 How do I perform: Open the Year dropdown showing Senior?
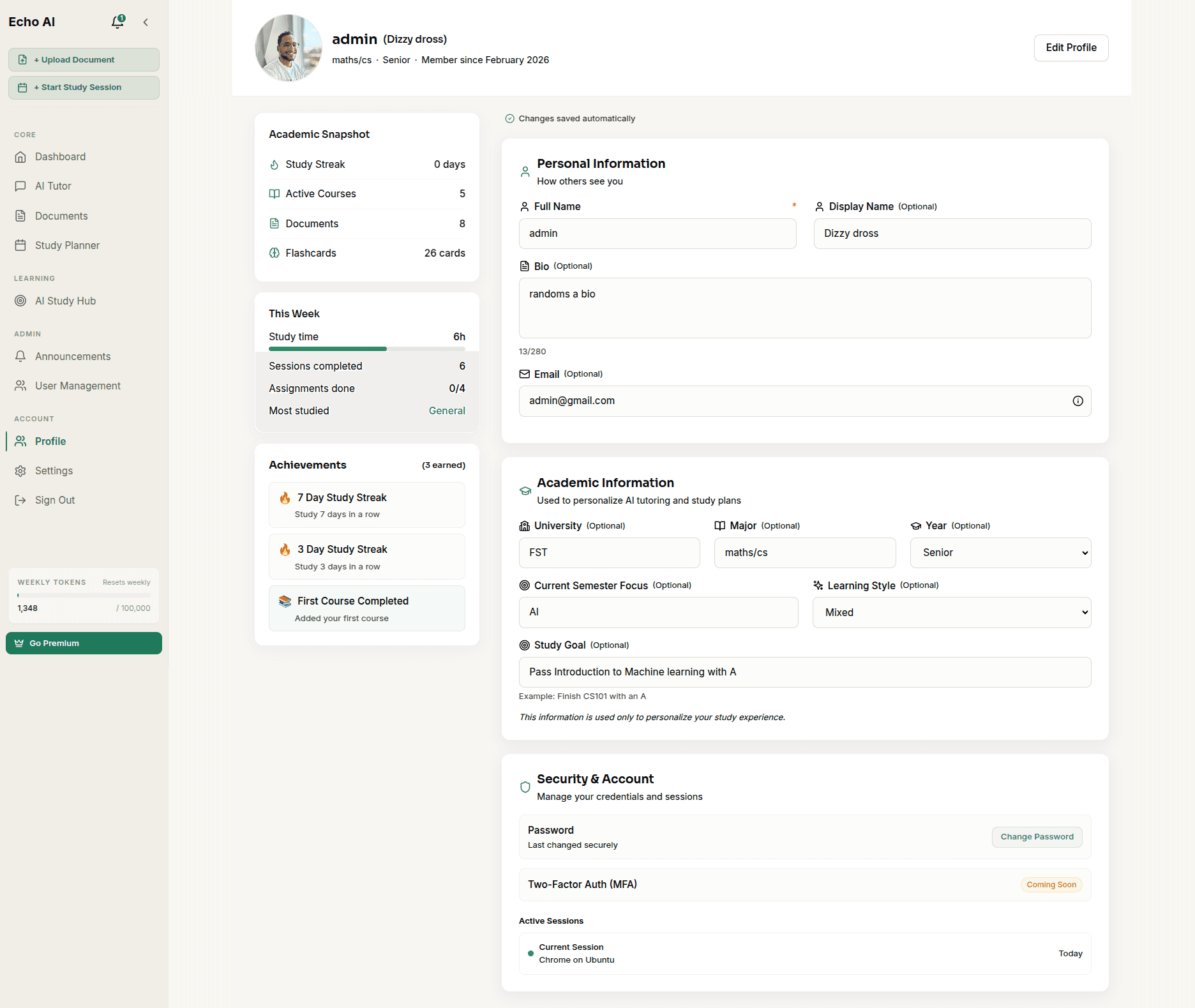click(1000, 553)
